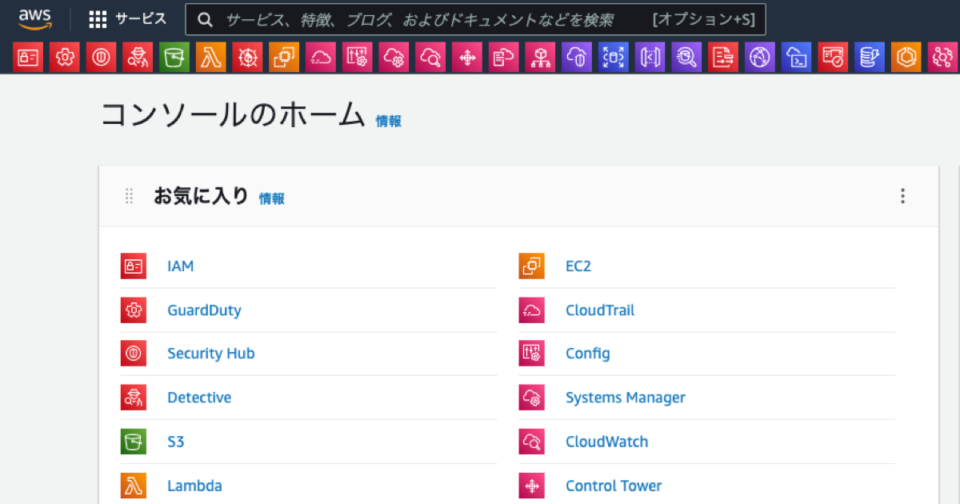Open the purple Athena magnifier shortcut
Viewport: 960px width, 504px height.
tap(686, 58)
